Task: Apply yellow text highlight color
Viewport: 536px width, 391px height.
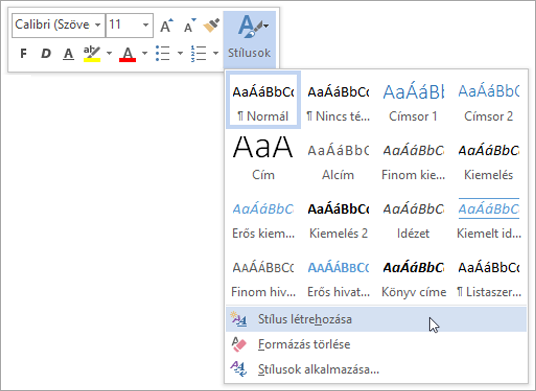Action: [x=92, y=53]
